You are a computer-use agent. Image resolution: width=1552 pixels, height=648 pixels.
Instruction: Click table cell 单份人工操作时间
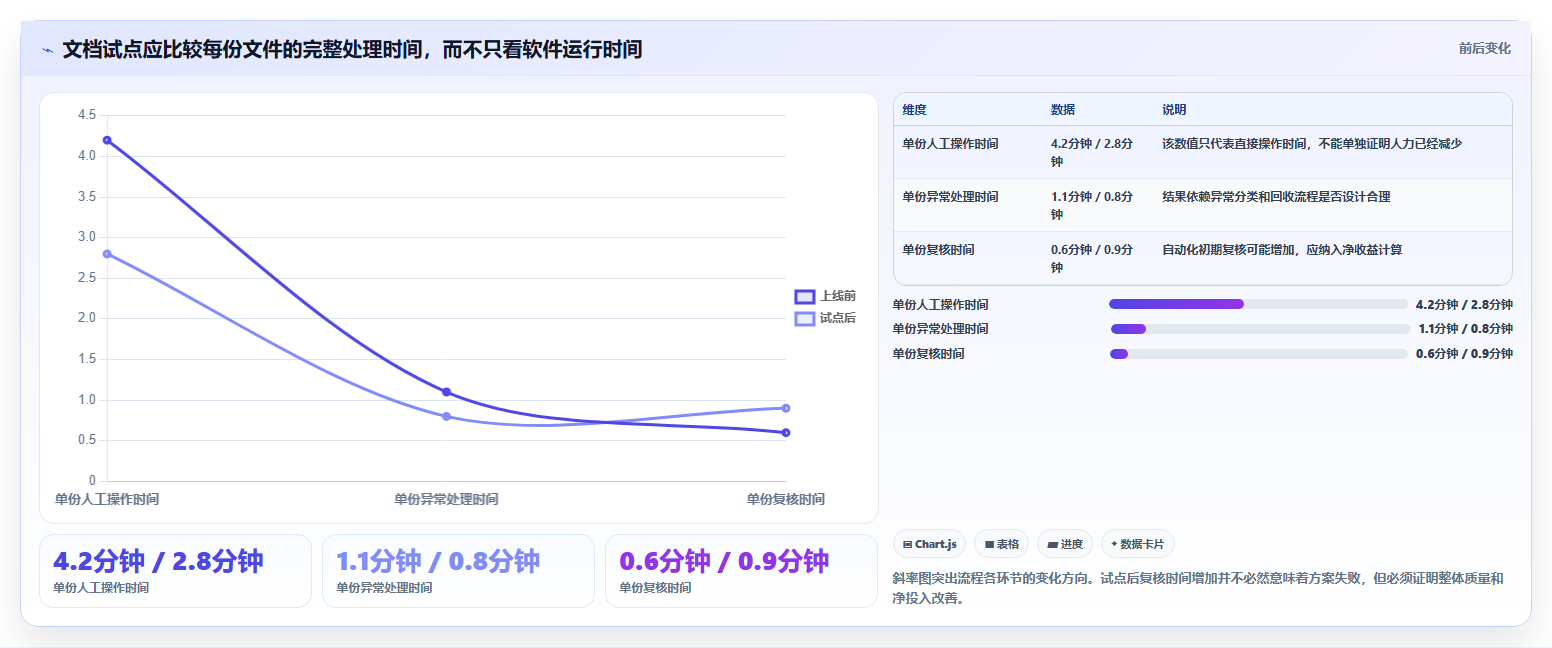point(950,144)
